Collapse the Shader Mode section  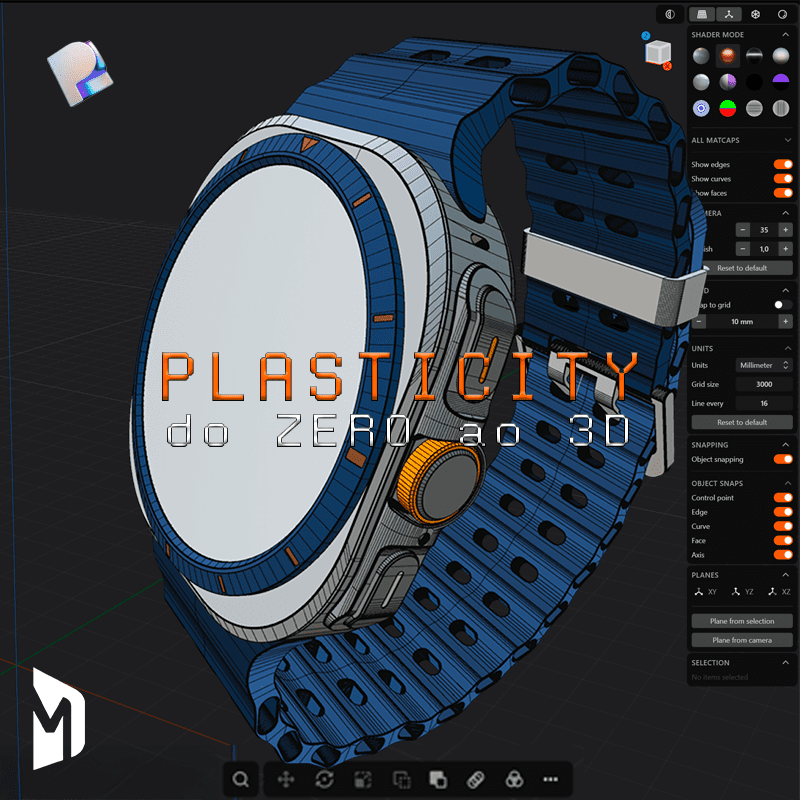coord(786,35)
